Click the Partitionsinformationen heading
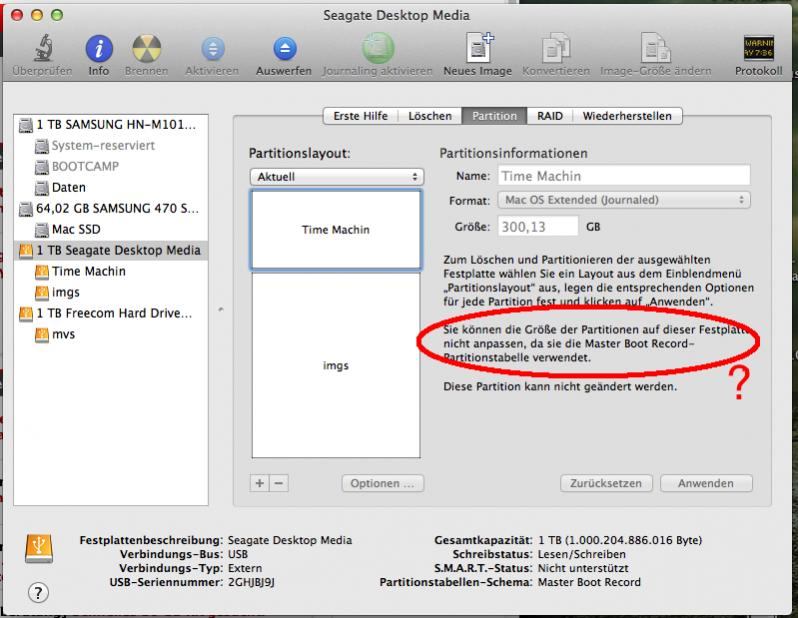Screen dimensions: 798x618 pyautogui.click(x=513, y=153)
